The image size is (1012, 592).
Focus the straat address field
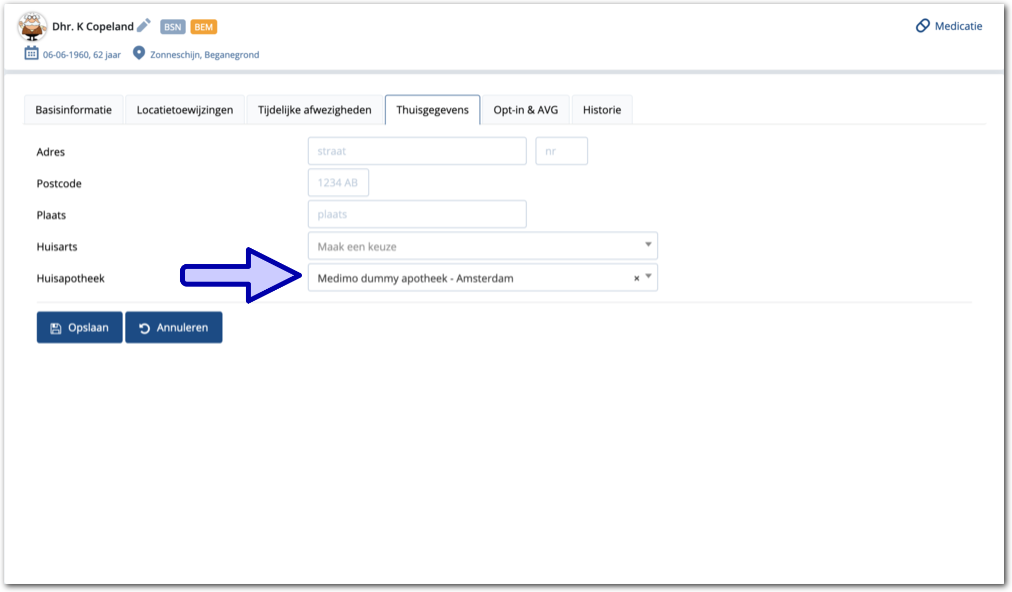[x=416, y=152]
